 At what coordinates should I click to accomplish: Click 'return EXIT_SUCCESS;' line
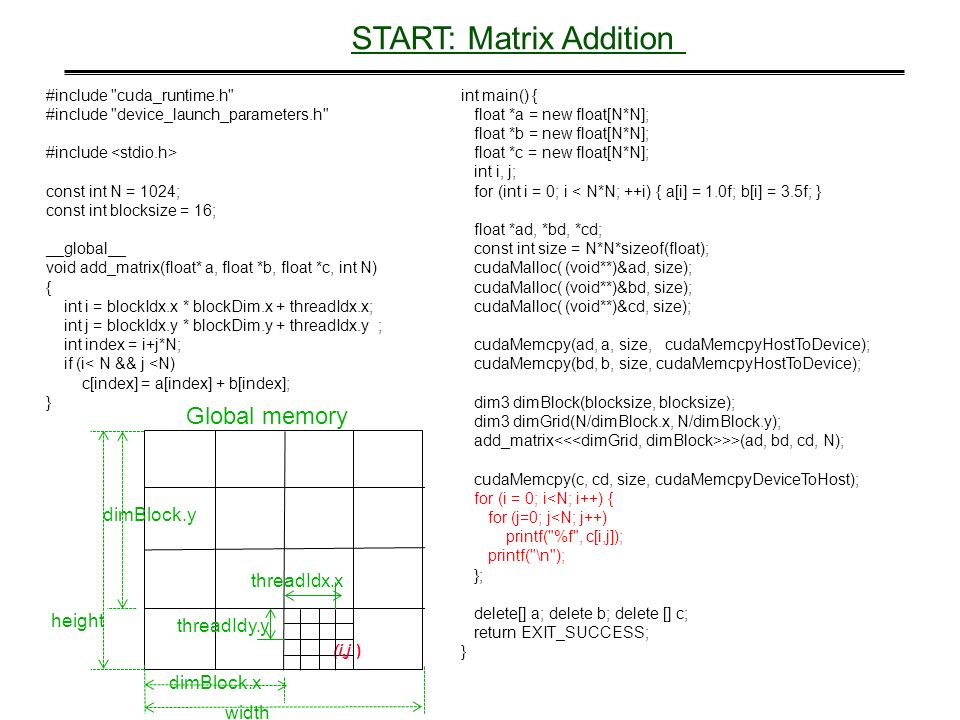pyautogui.click(x=561, y=632)
